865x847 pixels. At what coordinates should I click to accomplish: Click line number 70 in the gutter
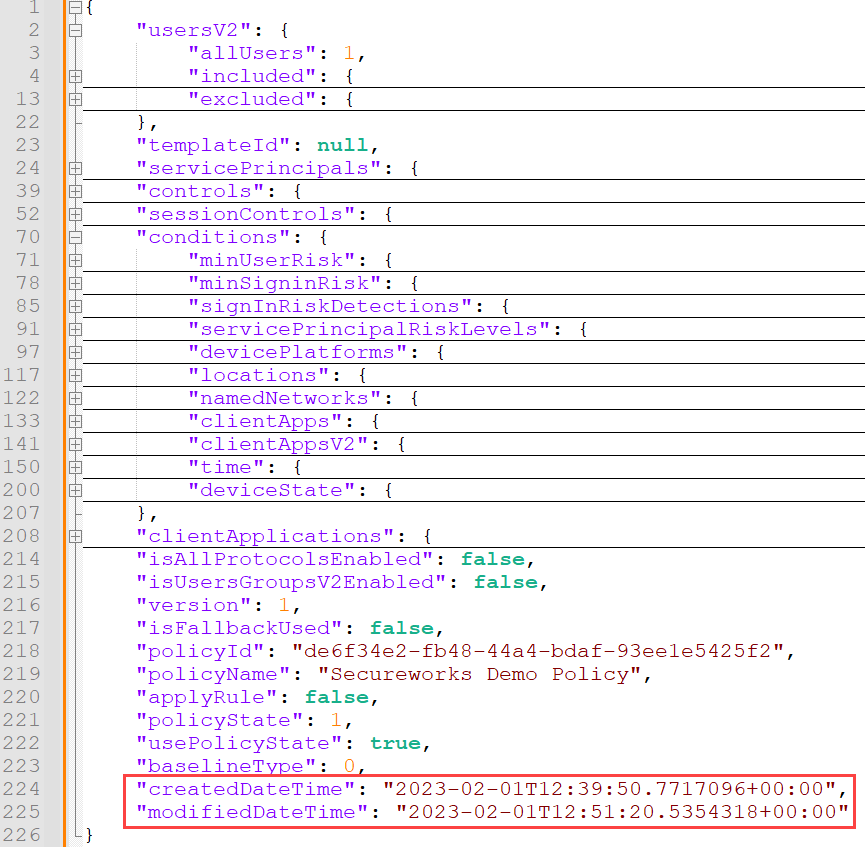coord(28,237)
